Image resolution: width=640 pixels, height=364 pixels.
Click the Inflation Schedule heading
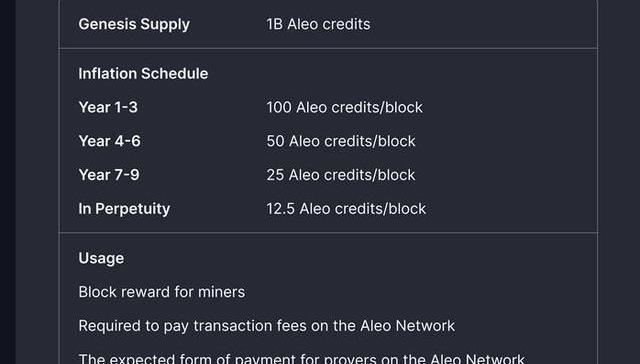click(x=143, y=73)
